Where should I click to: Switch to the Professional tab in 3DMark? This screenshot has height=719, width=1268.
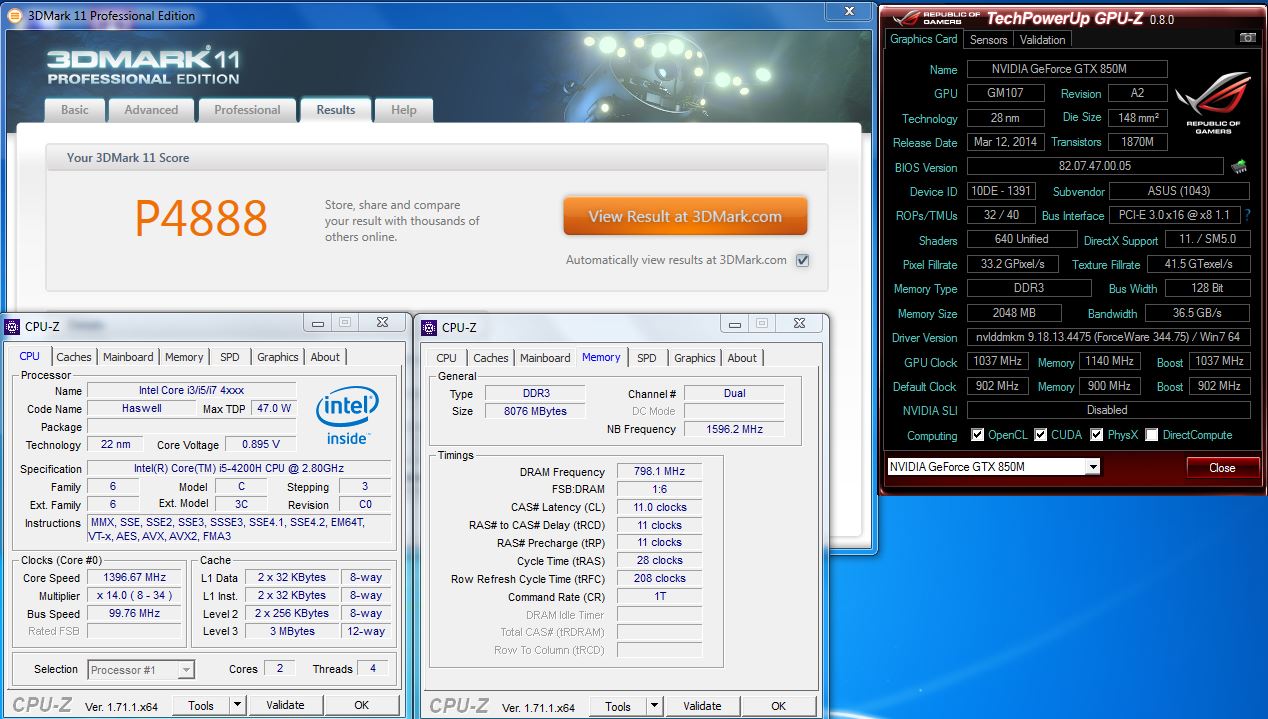247,110
